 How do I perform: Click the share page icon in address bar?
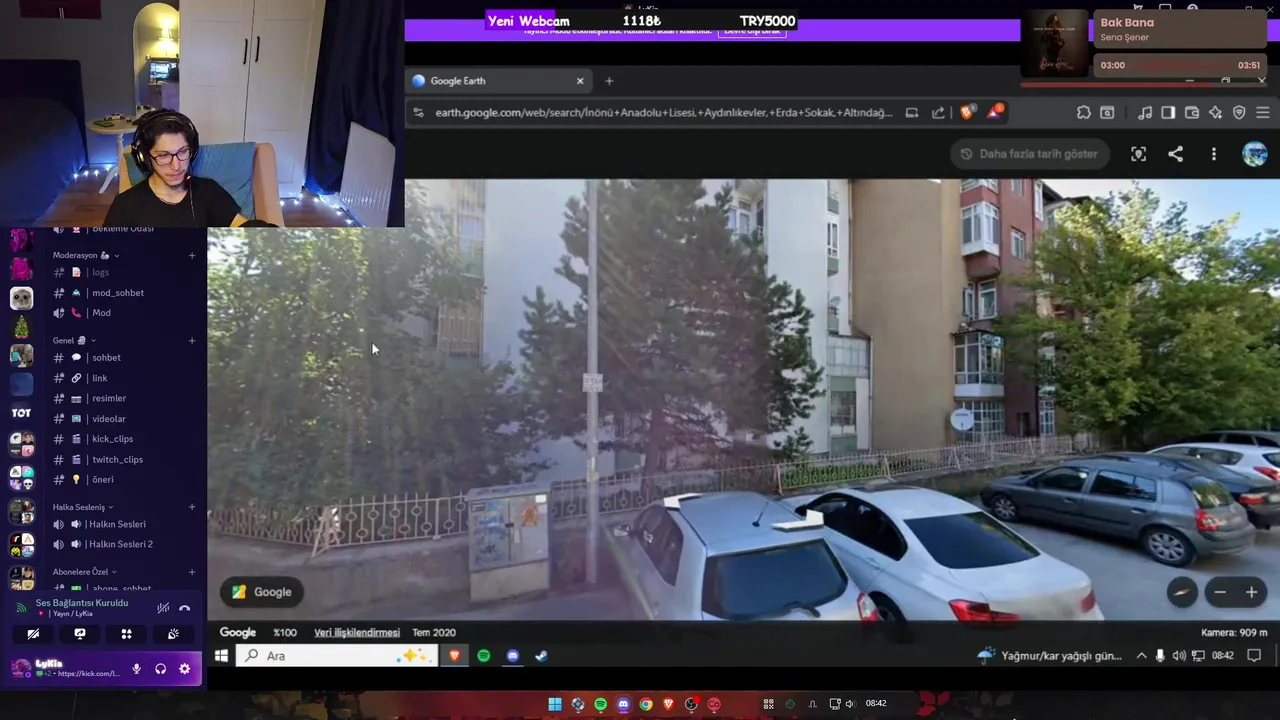938,113
